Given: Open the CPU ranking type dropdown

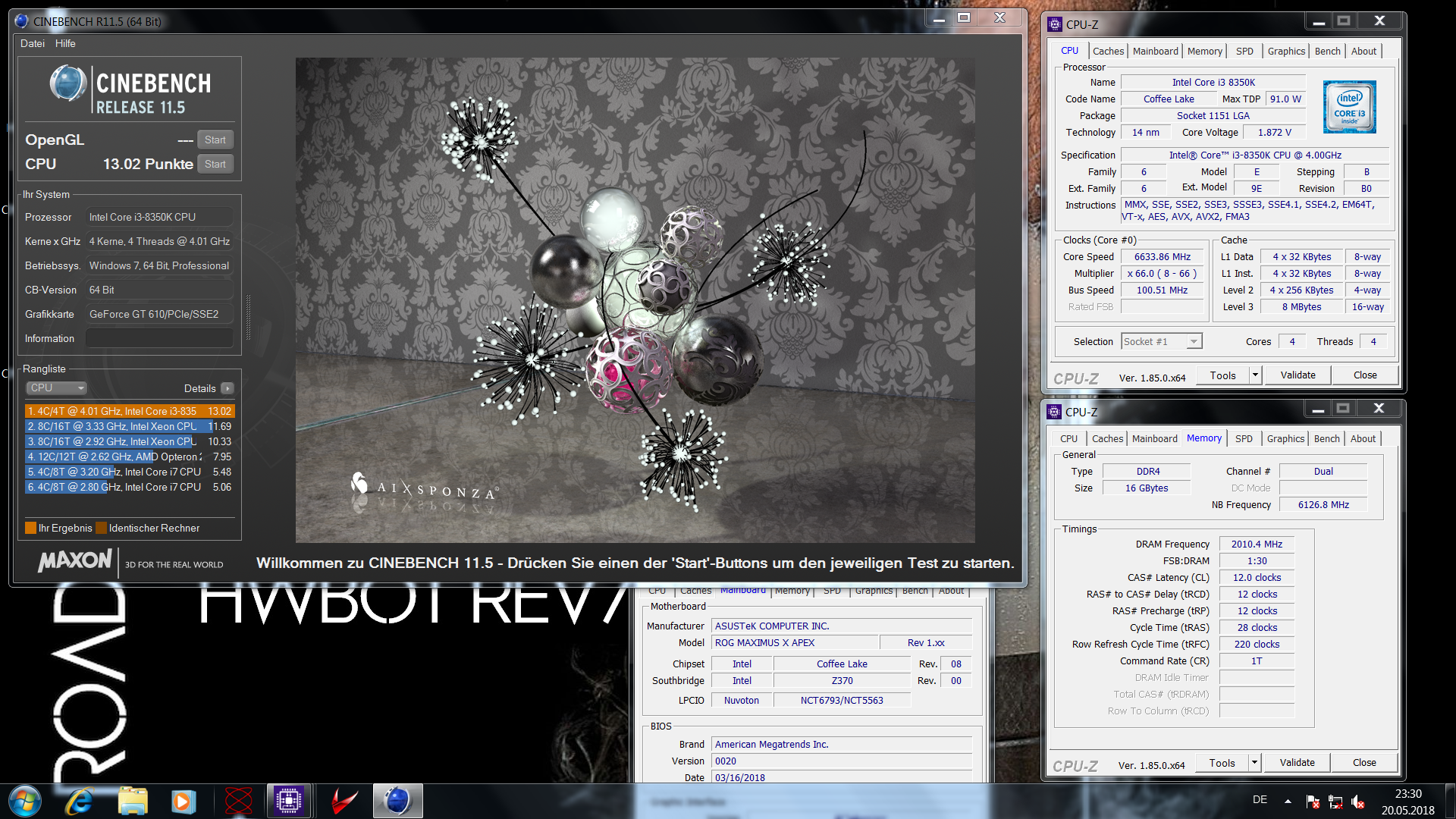Looking at the screenshot, I should [57, 388].
